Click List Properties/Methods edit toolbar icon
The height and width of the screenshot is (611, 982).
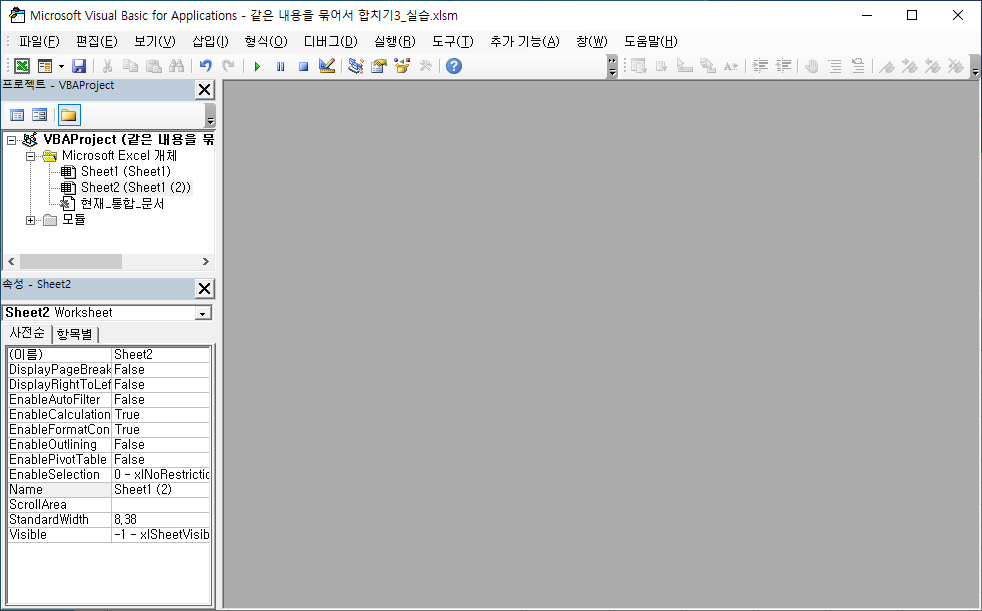pyautogui.click(x=639, y=66)
